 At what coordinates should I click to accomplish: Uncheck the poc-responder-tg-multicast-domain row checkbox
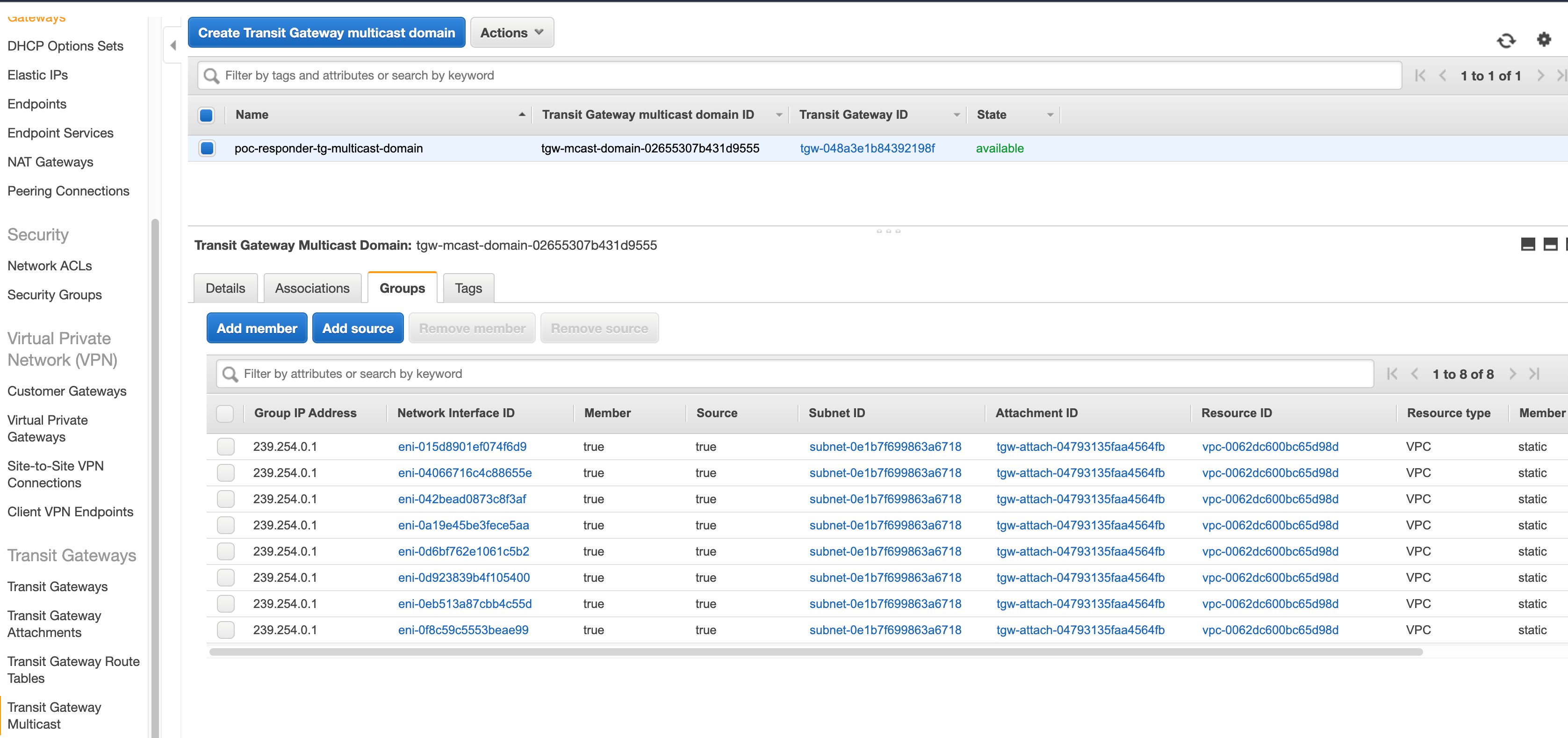pyautogui.click(x=207, y=148)
